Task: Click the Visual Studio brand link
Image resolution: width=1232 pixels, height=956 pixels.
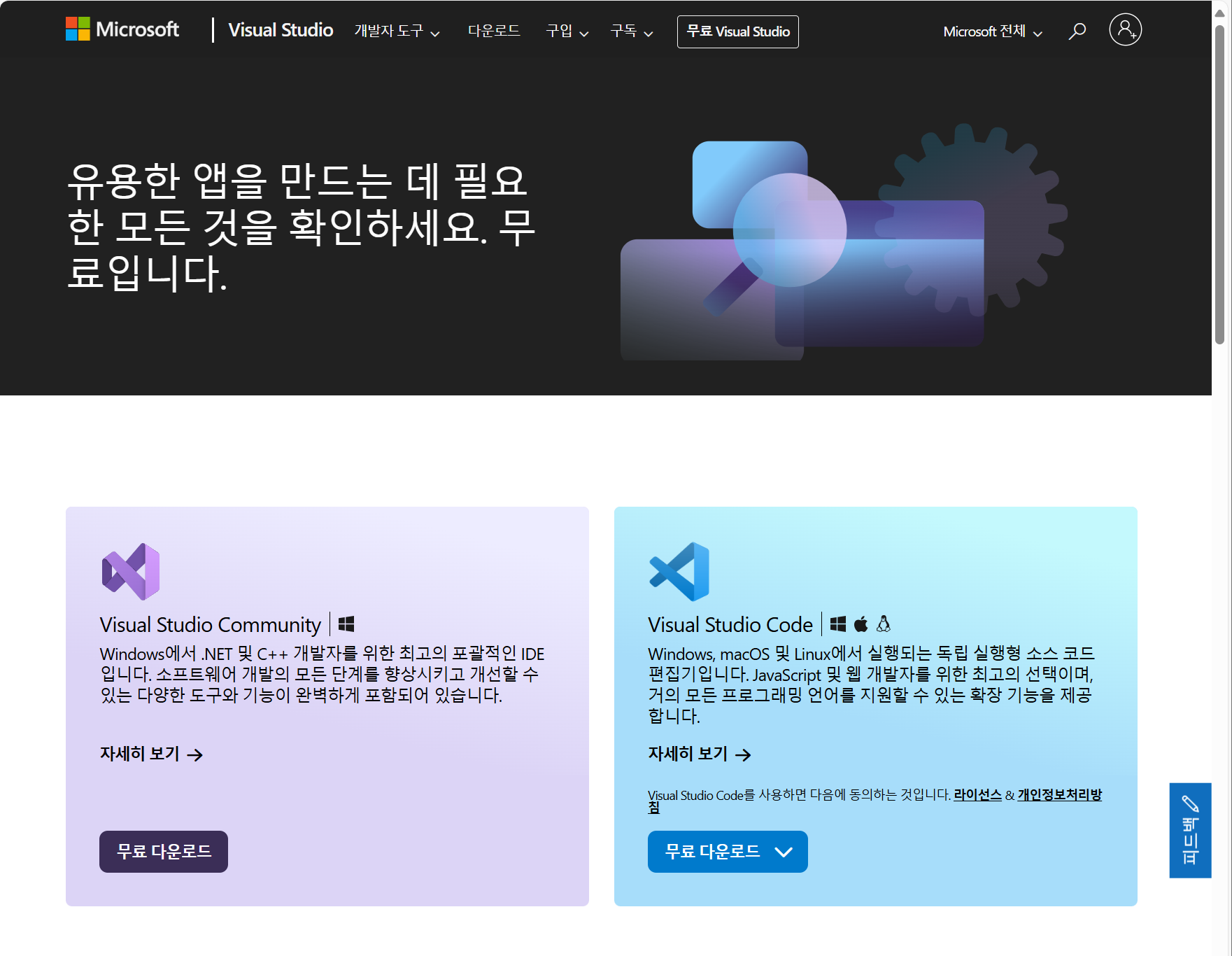Action: (x=281, y=30)
